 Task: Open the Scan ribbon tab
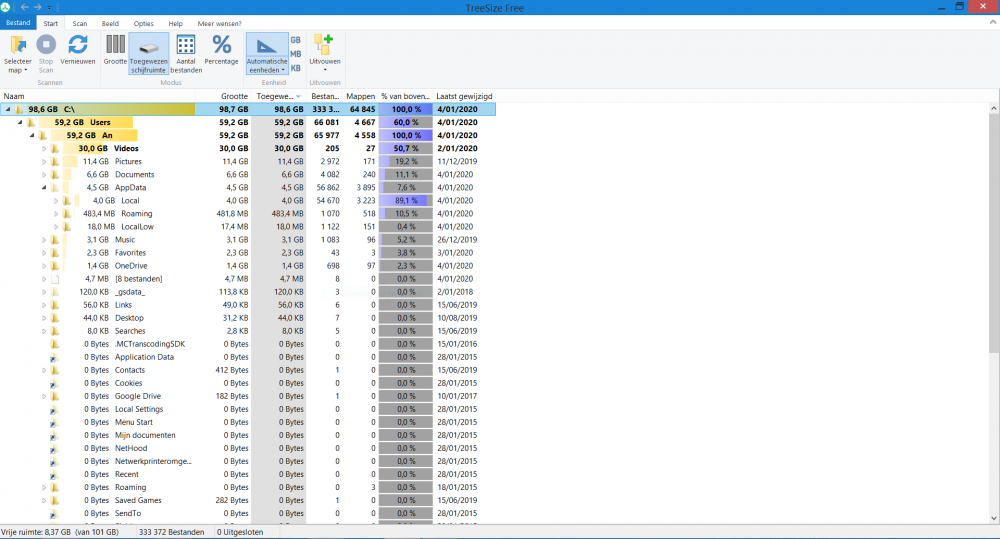pyautogui.click(x=80, y=22)
